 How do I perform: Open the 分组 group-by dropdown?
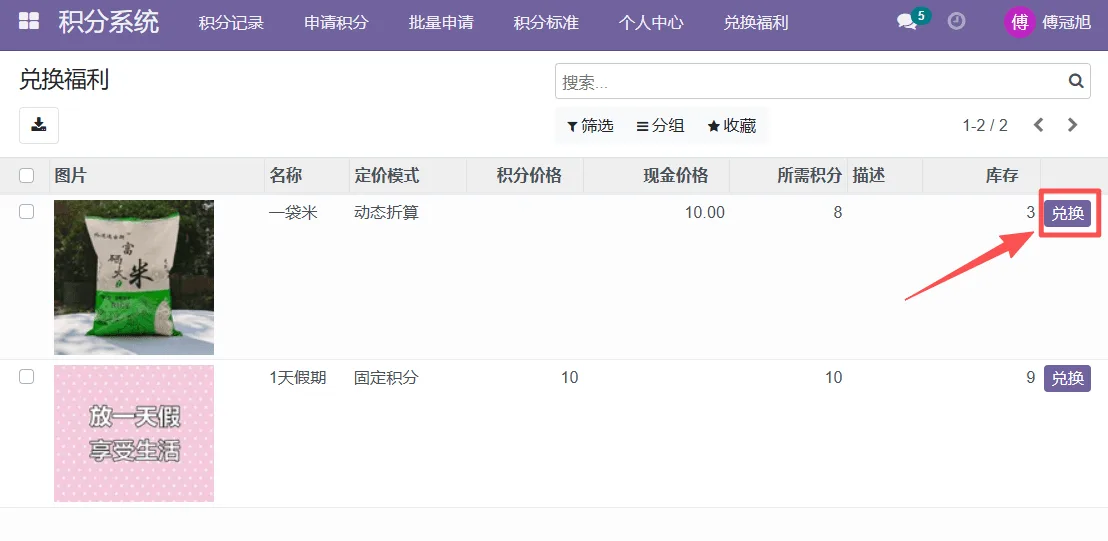pyautogui.click(x=661, y=126)
